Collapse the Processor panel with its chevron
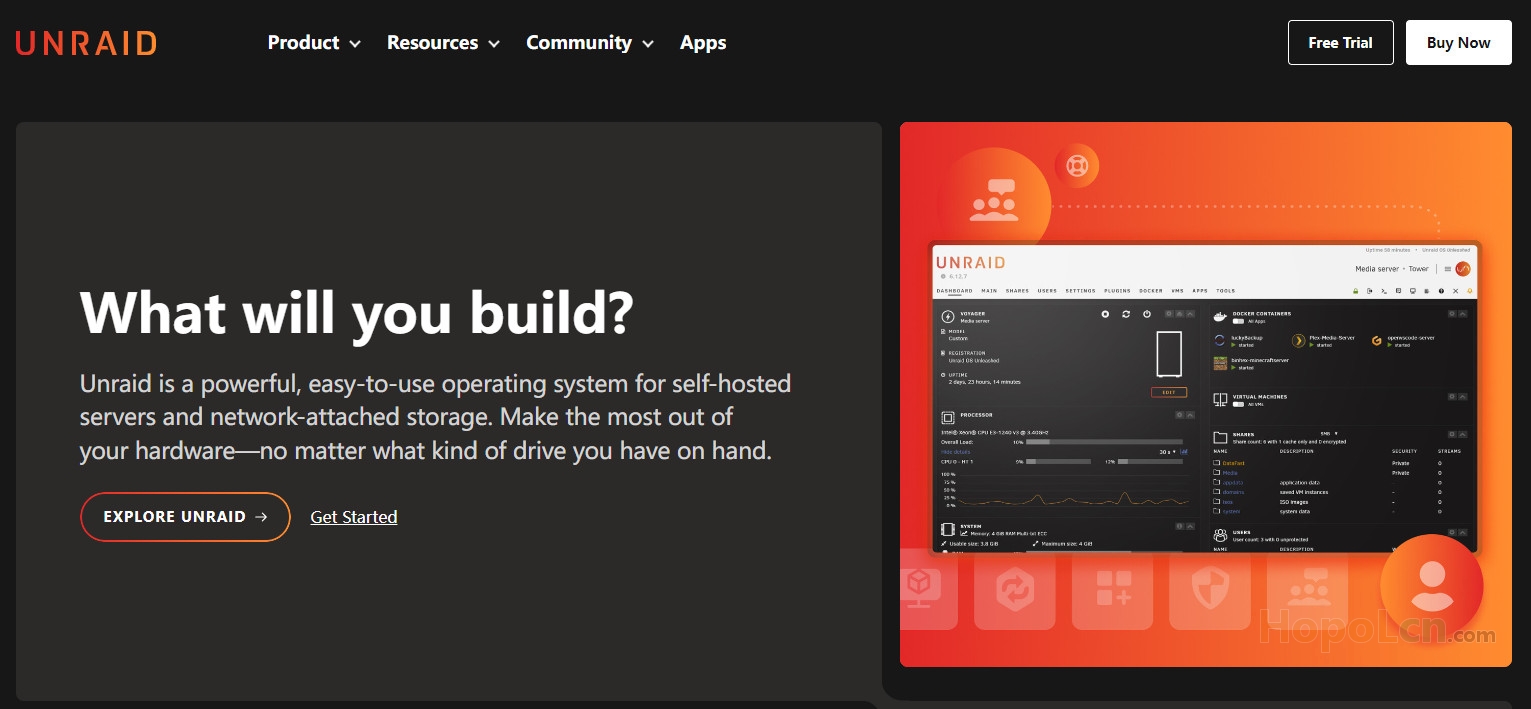 point(1190,415)
